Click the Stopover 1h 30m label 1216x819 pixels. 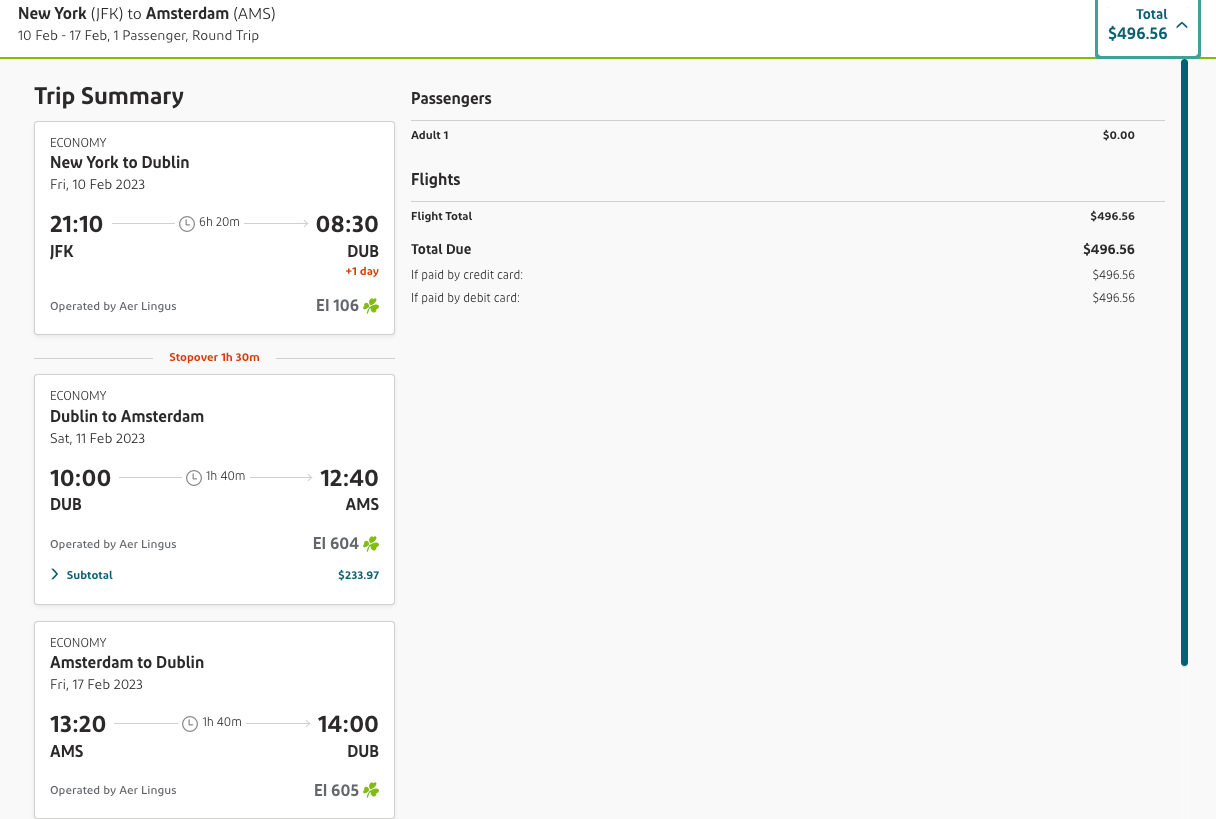pyautogui.click(x=214, y=357)
